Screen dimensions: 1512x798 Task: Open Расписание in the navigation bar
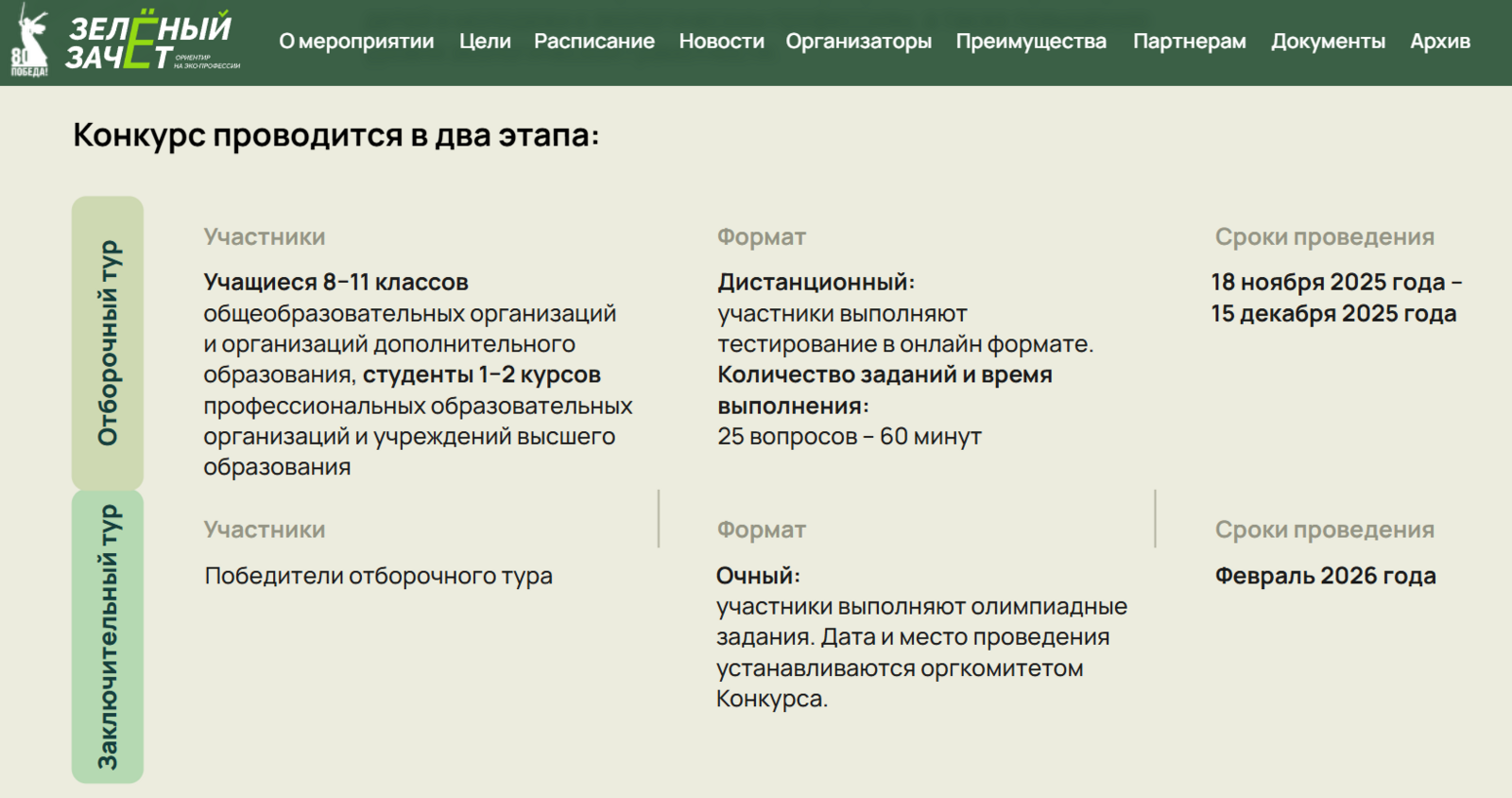coord(594,42)
